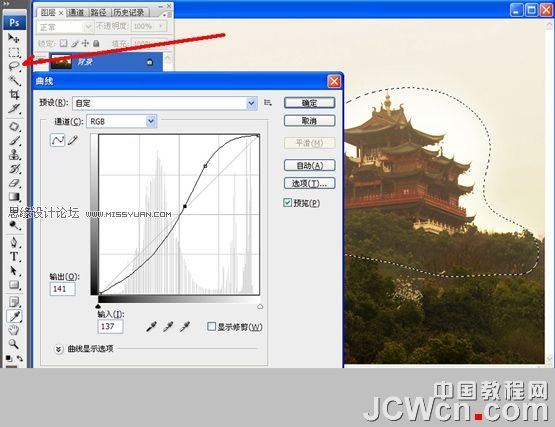Click the black input slider triangle
The image size is (555, 427).
[98, 306]
